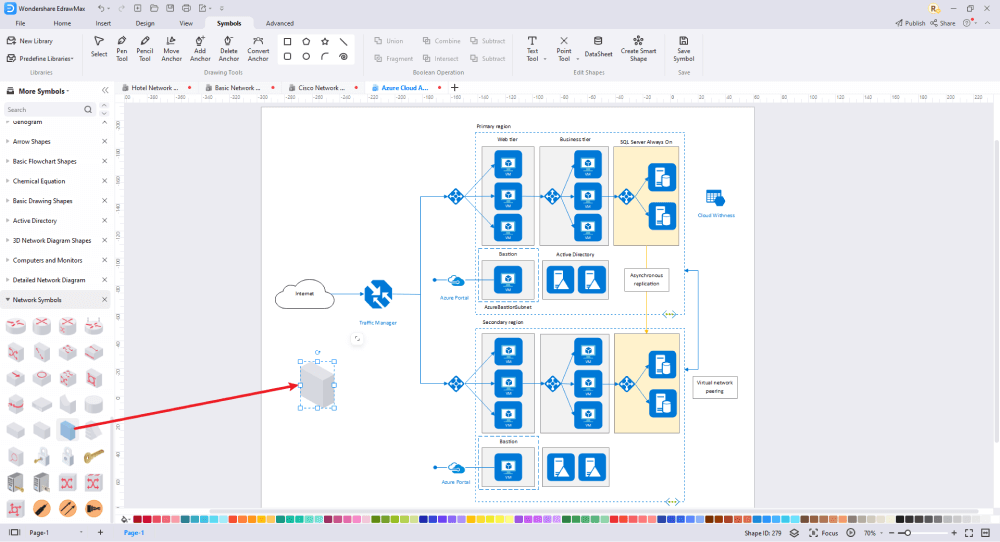The height and width of the screenshot is (542, 1000).
Task: Click the Print icon in title bar
Action: (186, 8)
